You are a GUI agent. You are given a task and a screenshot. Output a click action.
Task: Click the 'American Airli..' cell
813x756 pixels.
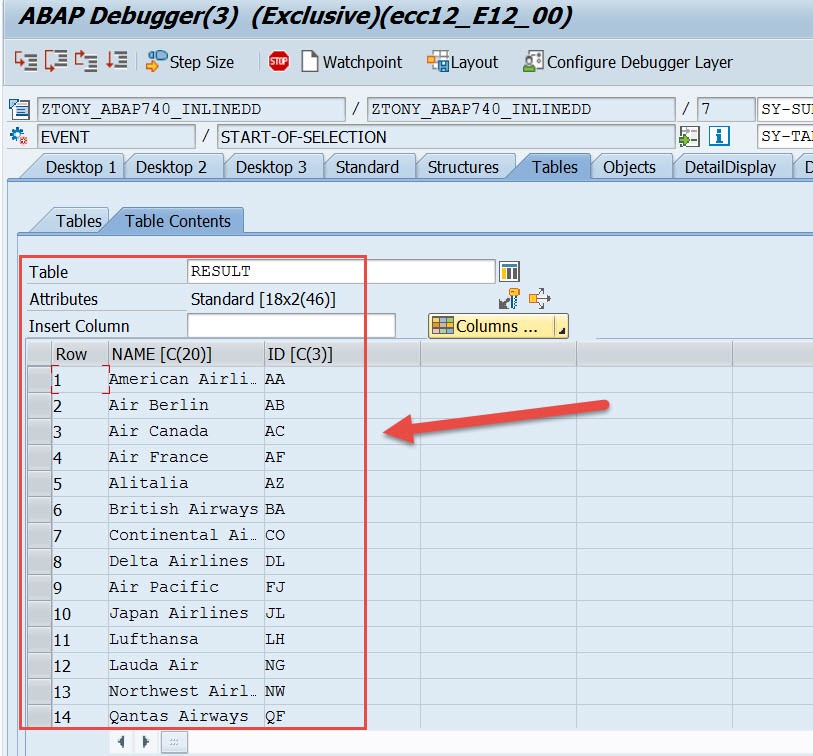pos(184,379)
